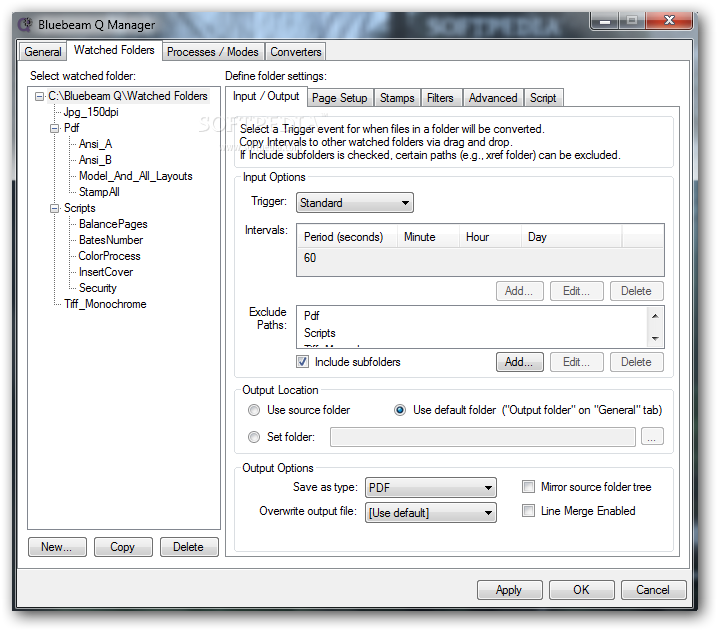
Task: Open the Filters settings tab
Action: tap(440, 98)
